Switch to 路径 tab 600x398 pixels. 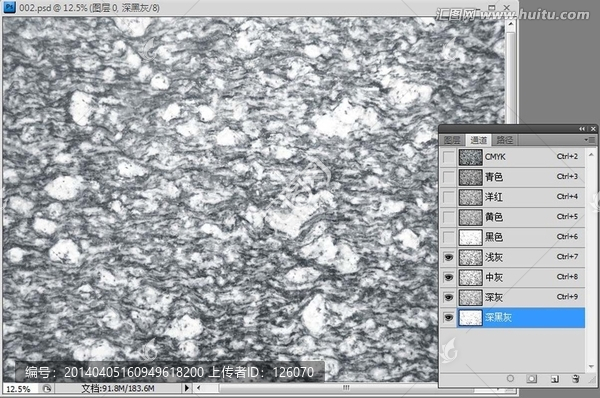[x=504, y=140]
